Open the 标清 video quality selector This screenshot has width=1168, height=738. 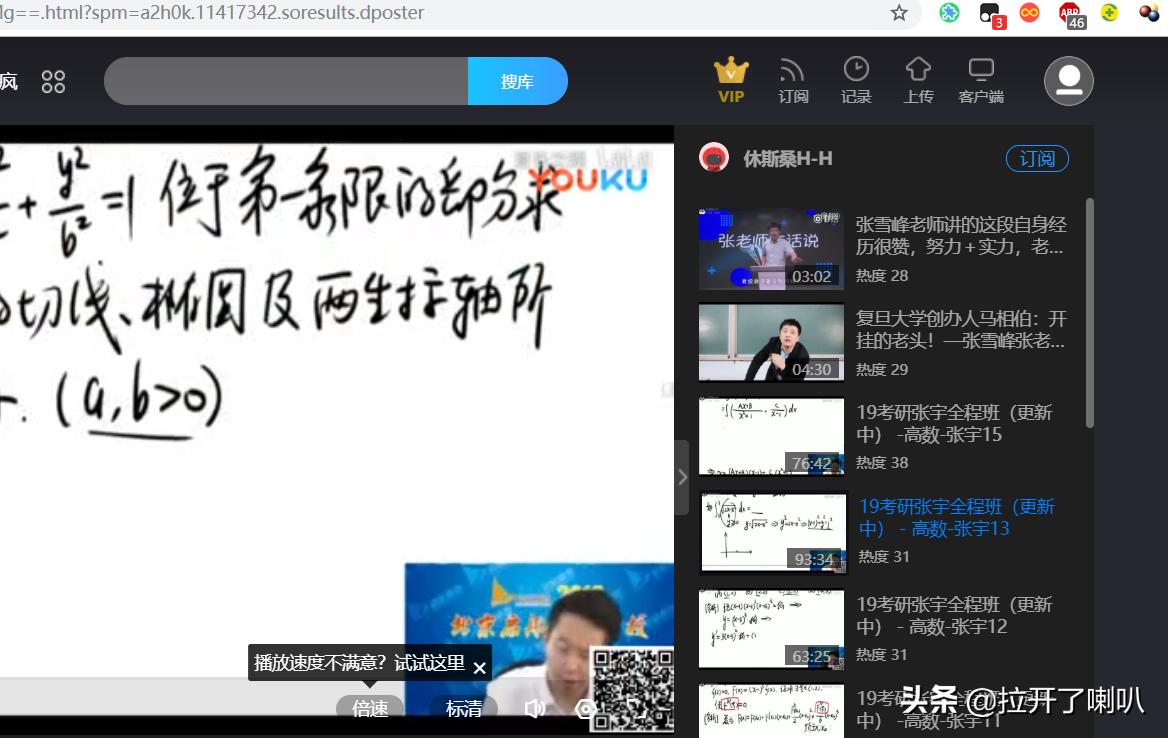463,709
